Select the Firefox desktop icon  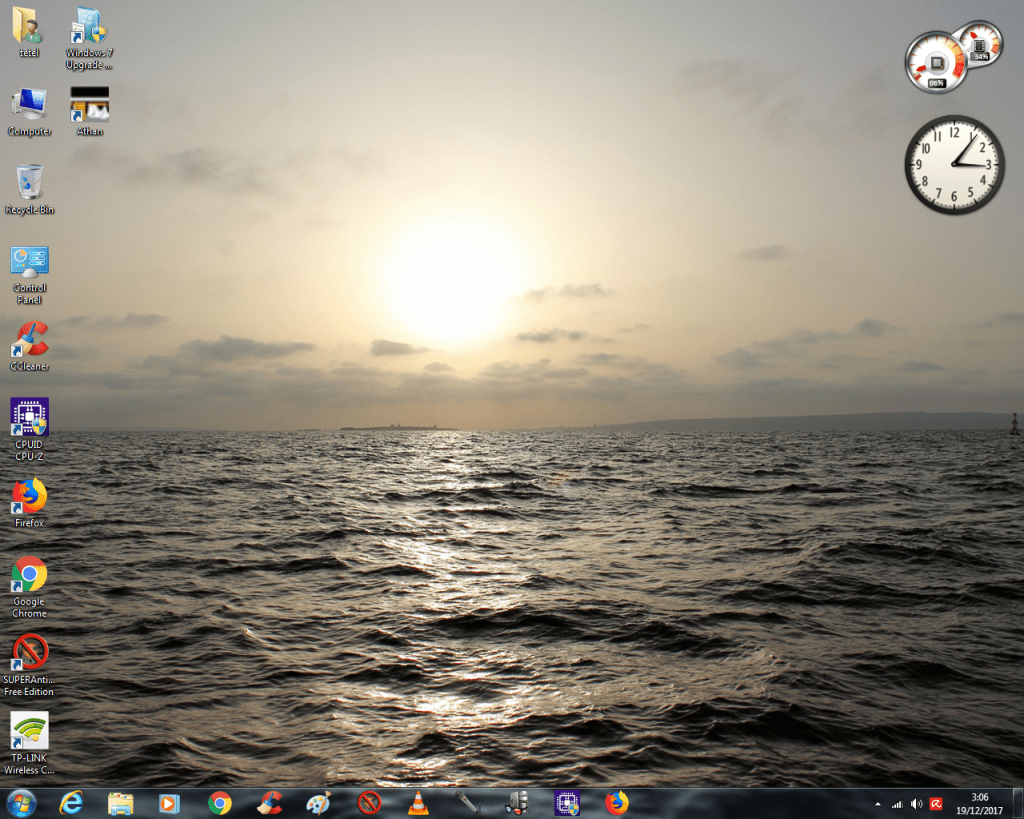tap(29, 496)
